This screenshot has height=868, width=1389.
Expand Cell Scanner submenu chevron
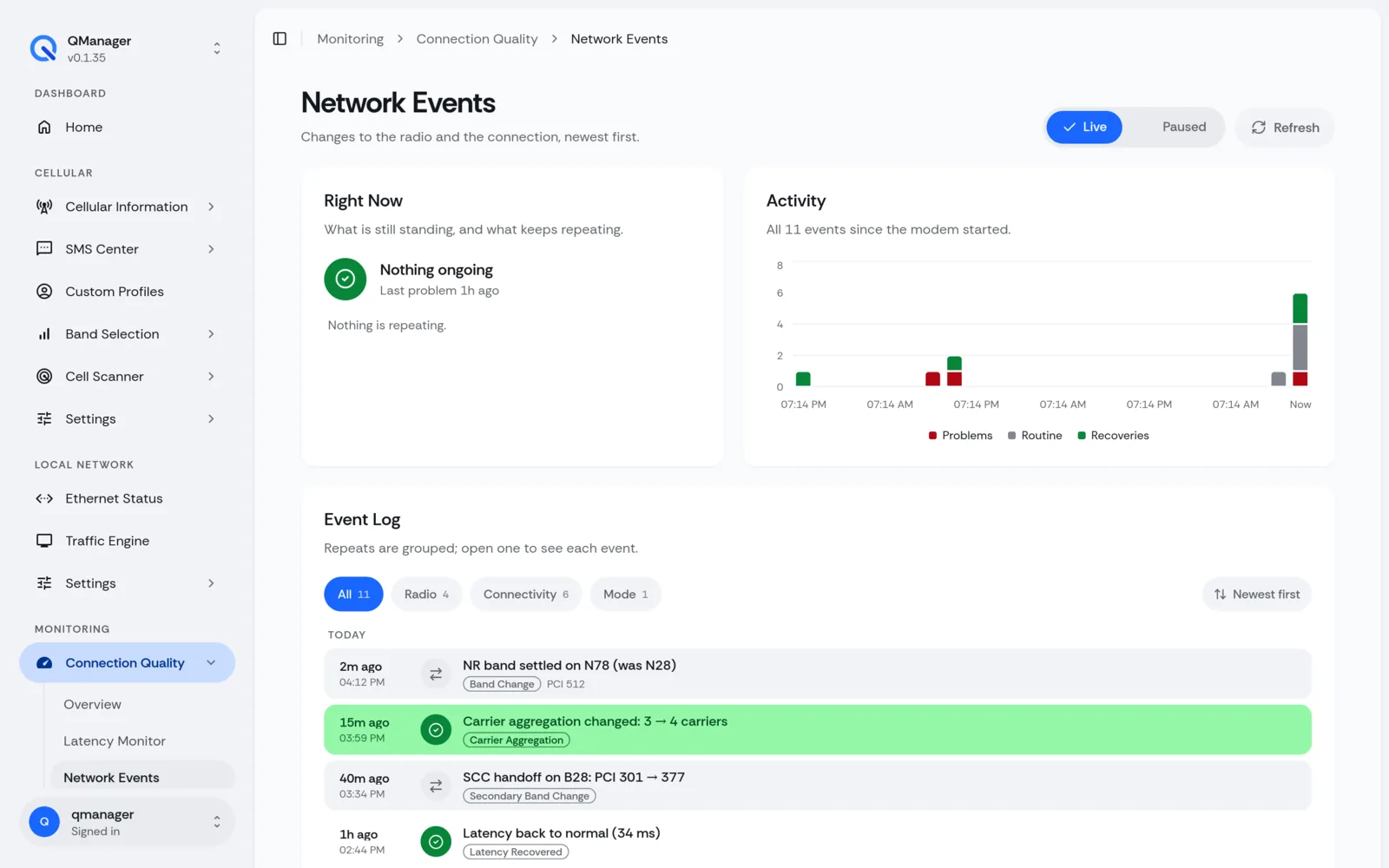(x=211, y=376)
